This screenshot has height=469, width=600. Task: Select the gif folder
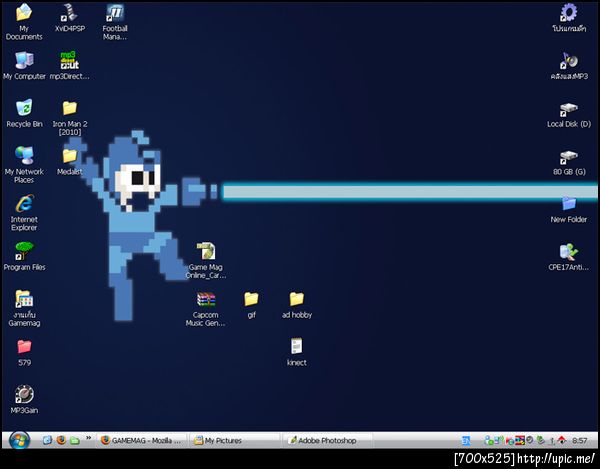point(251,305)
